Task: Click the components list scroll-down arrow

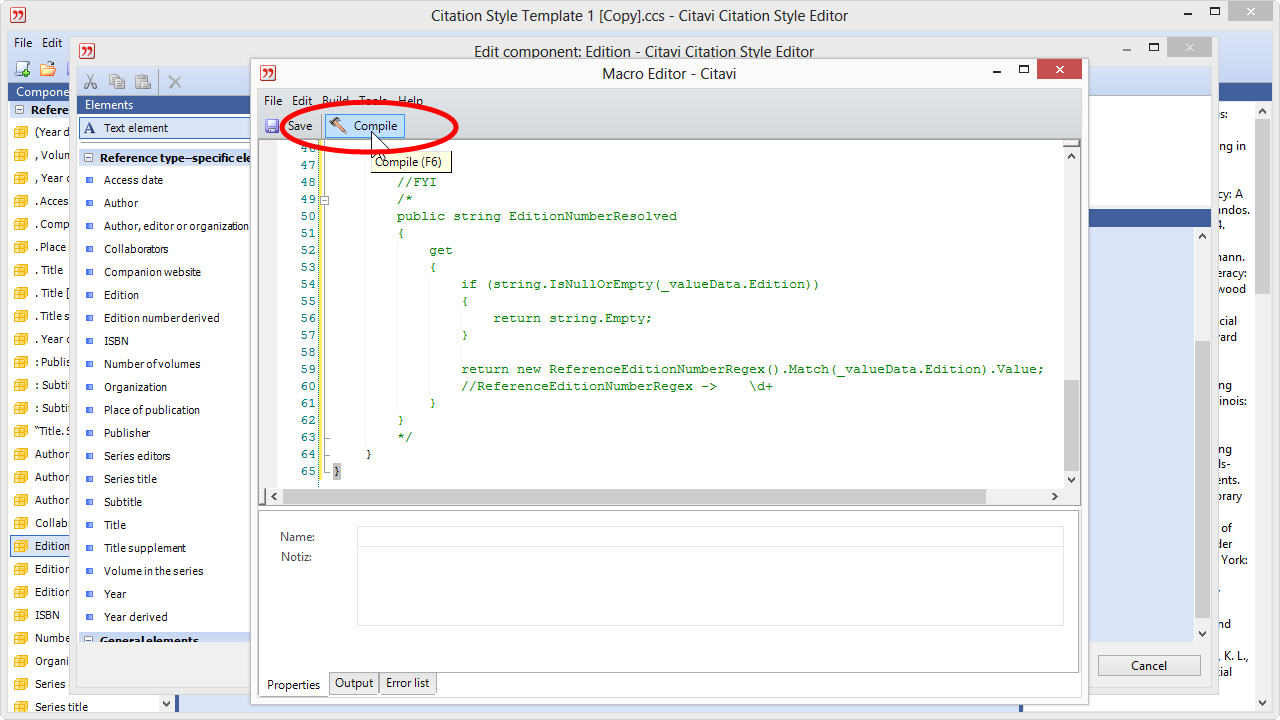Action: 166,704
